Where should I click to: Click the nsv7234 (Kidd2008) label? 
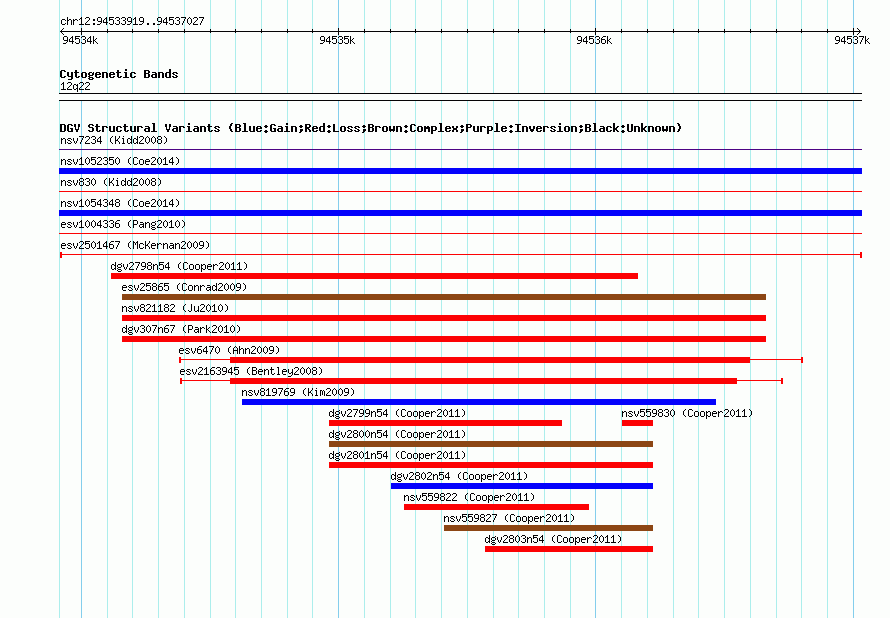coord(114,140)
